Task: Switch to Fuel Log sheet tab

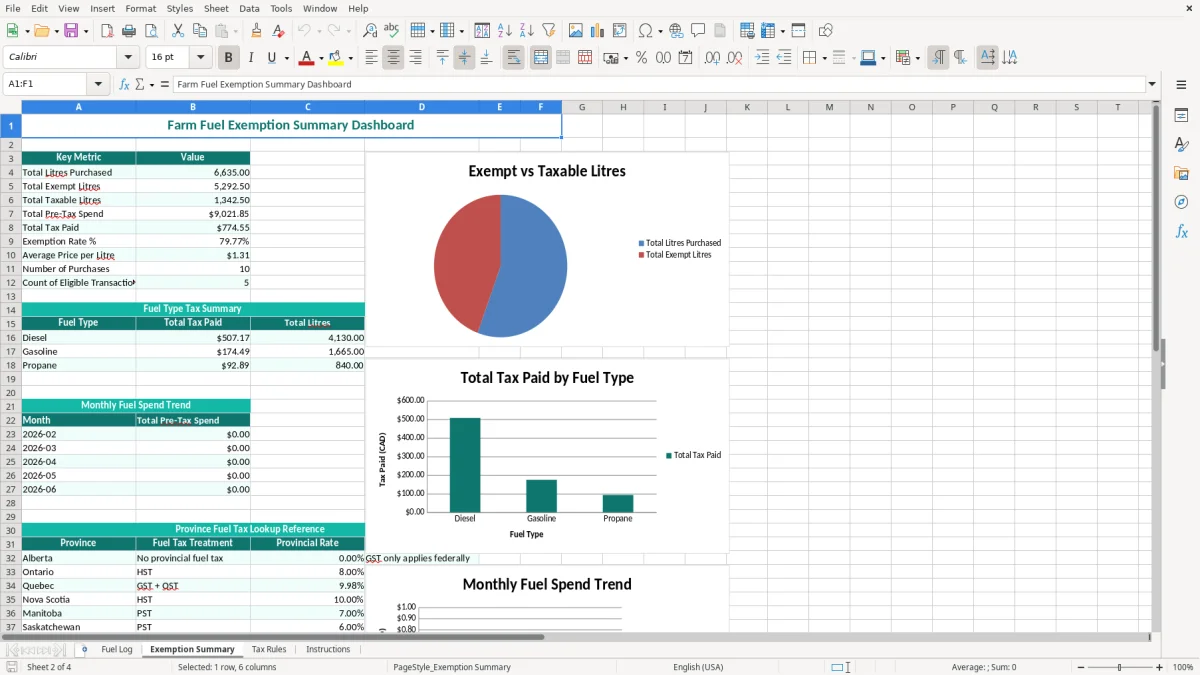Action: pyautogui.click(x=117, y=649)
